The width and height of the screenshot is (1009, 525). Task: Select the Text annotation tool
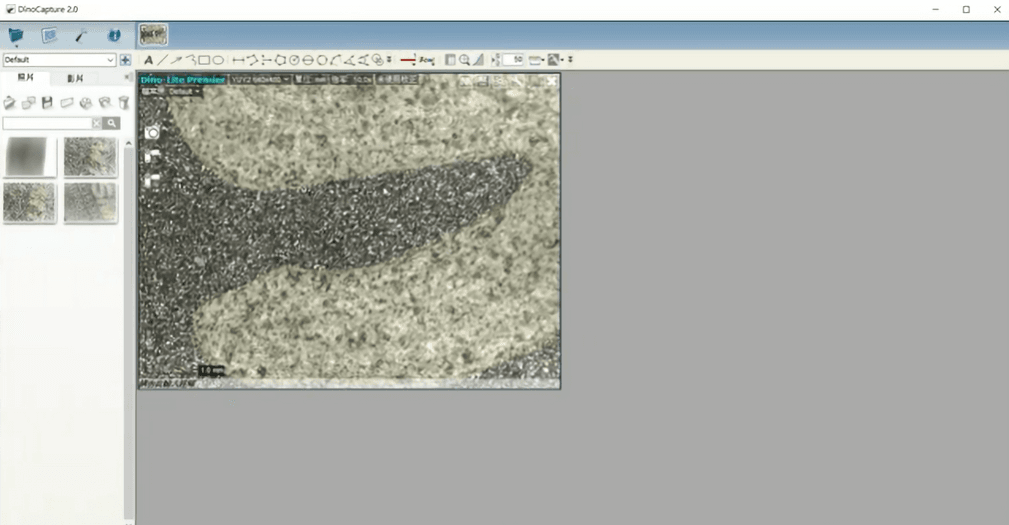pyautogui.click(x=148, y=60)
